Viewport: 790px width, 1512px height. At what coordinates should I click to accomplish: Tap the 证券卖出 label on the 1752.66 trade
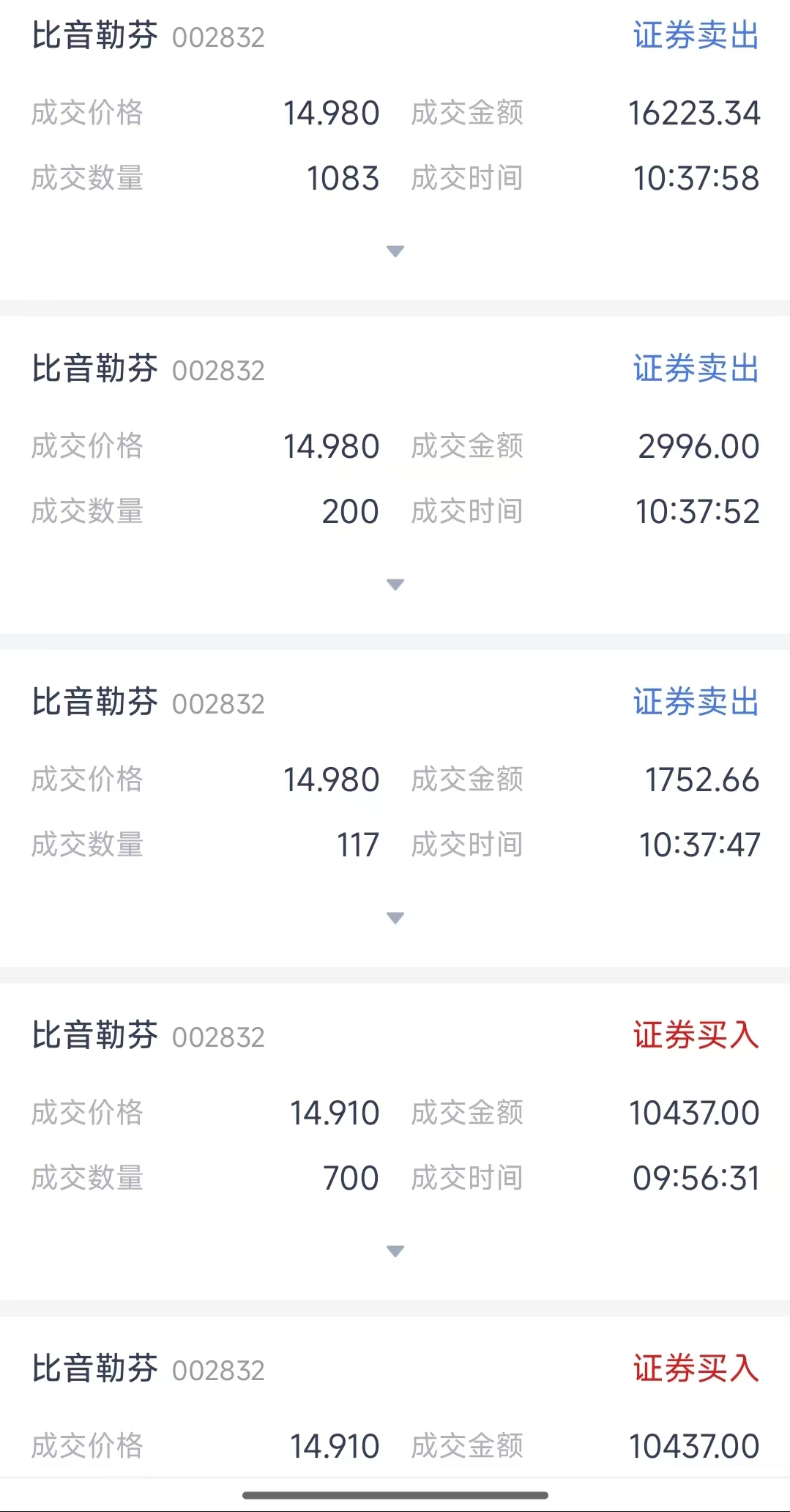[x=696, y=703]
